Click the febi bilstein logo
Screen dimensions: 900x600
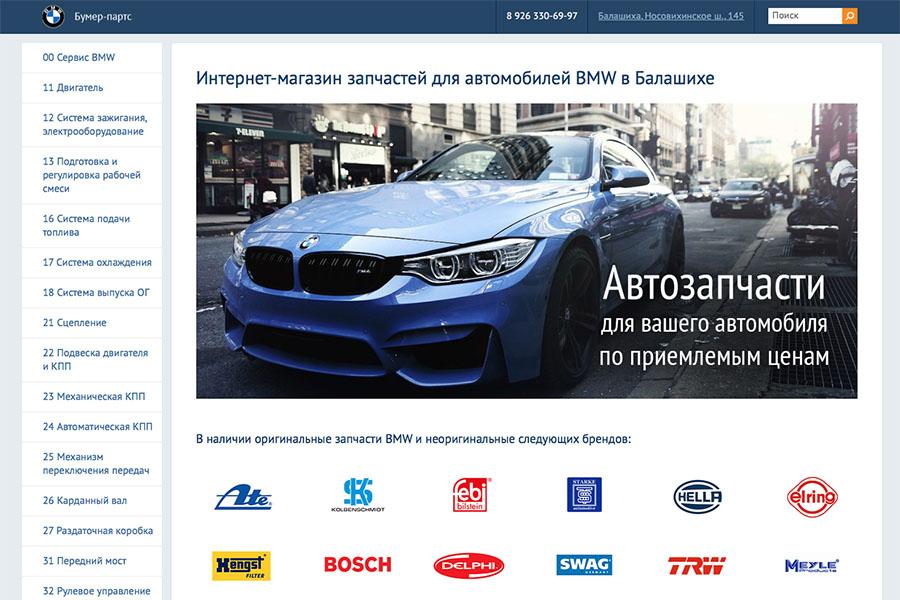click(x=470, y=495)
